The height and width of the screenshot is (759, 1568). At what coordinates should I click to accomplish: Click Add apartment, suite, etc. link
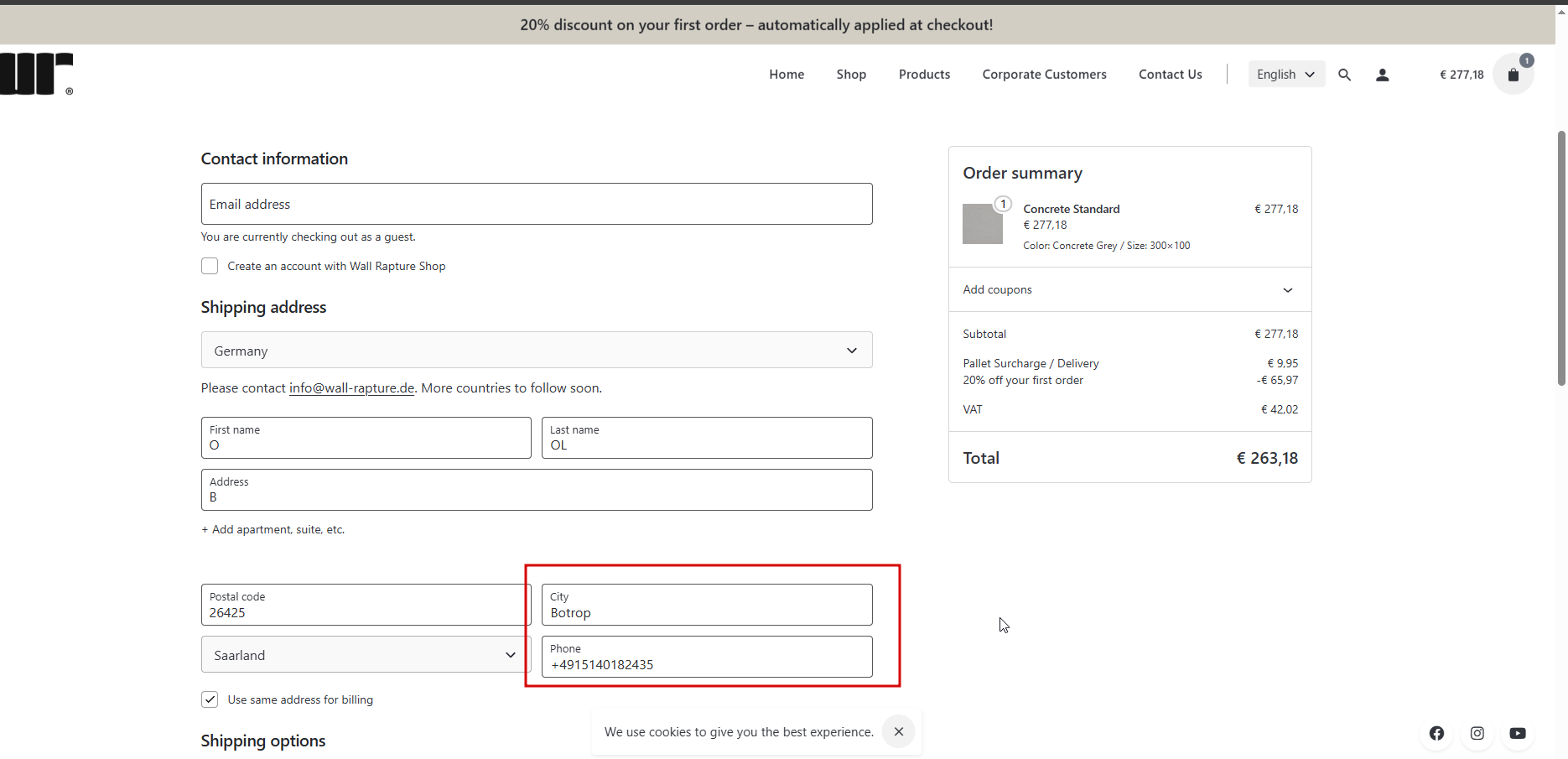click(273, 529)
